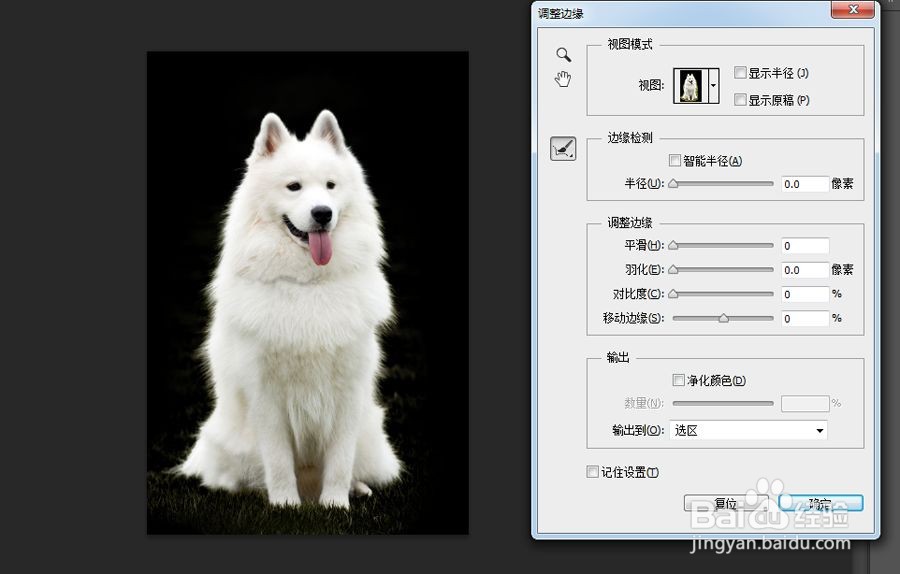Click the Samoyed dog image on canvas
Viewport: 900px width, 574px height.
coord(308,293)
